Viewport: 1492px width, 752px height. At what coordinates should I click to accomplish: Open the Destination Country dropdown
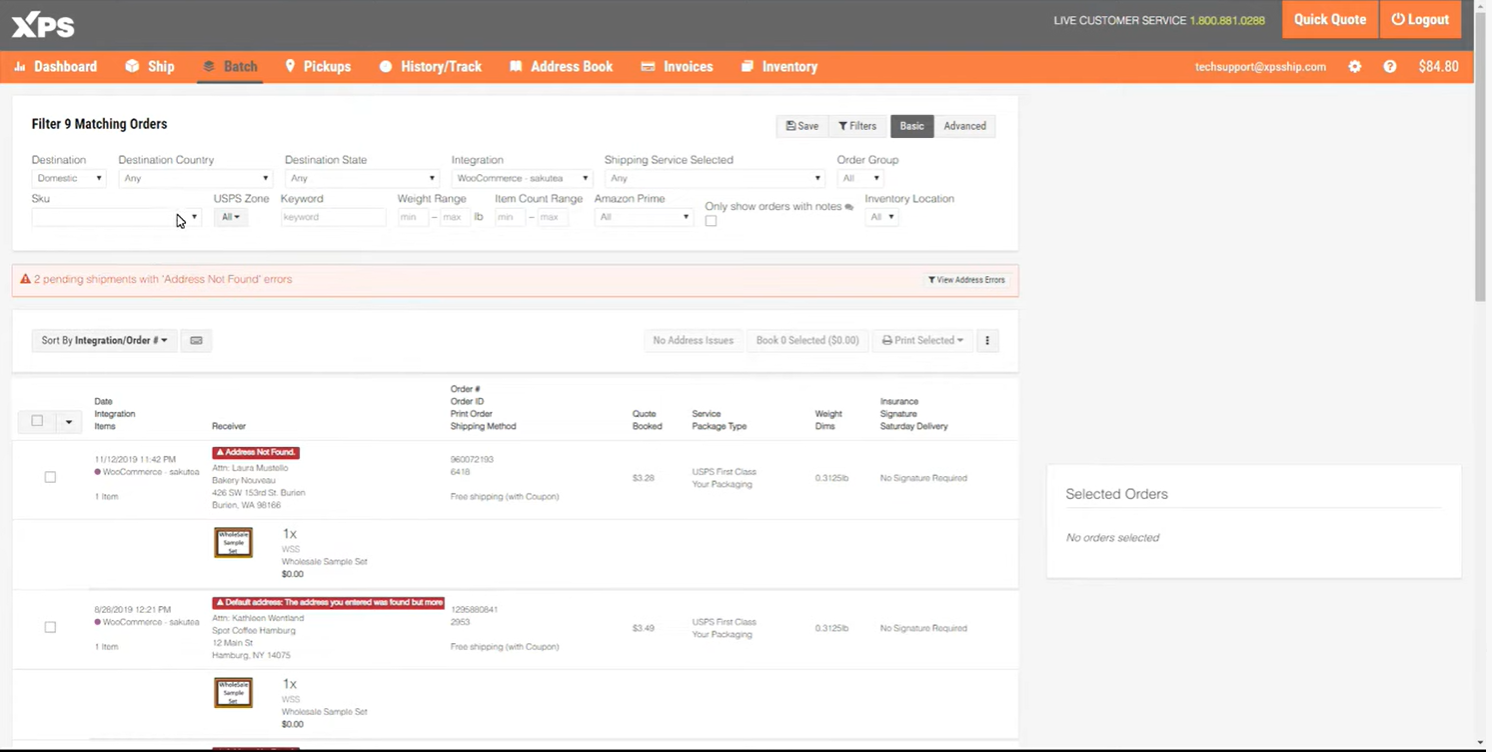[194, 177]
